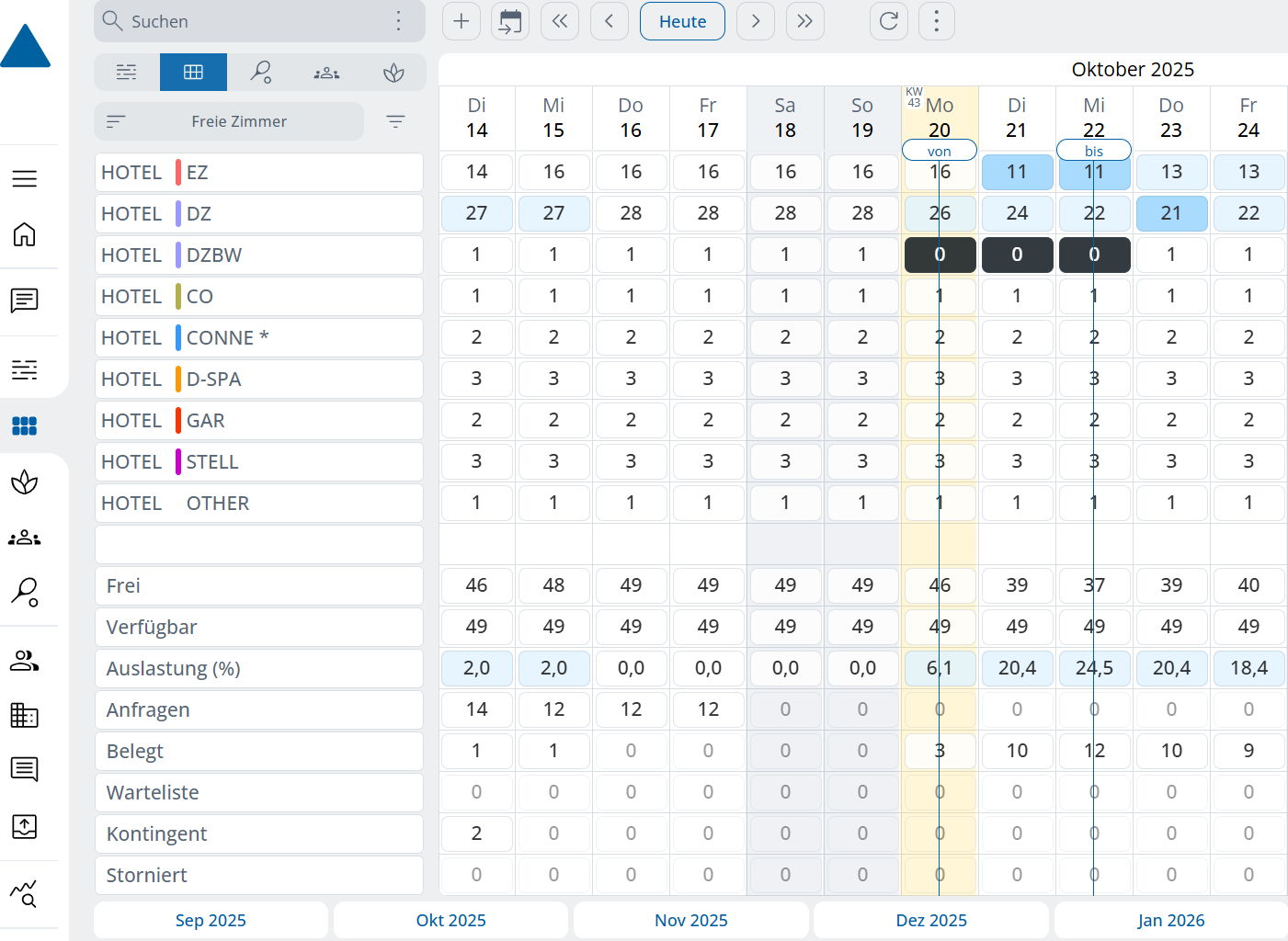Open the lotus spa icon in sidebar
Screen dimensions: 1288x941
25,482
